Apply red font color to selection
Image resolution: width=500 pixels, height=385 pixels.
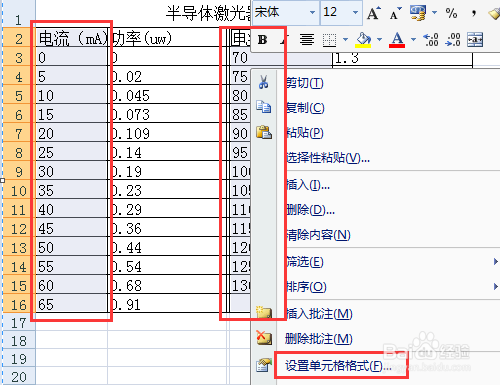point(397,40)
